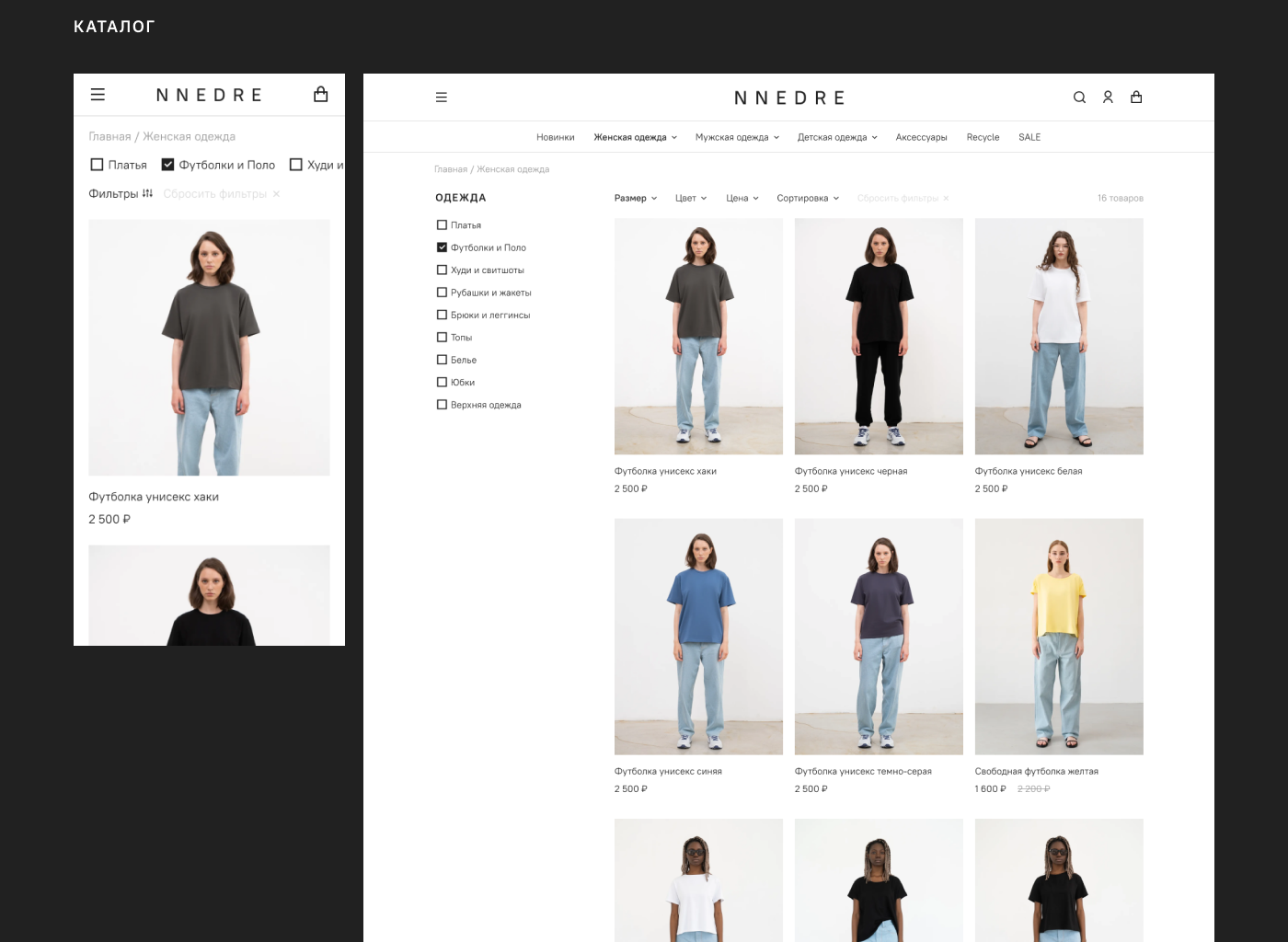Click the search magnifier icon
The image size is (1288, 942).
pyautogui.click(x=1079, y=98)
